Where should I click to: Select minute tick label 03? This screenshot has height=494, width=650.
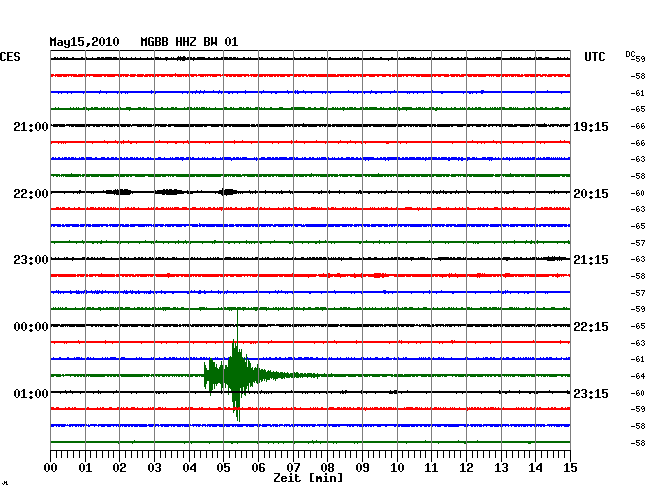154,468
